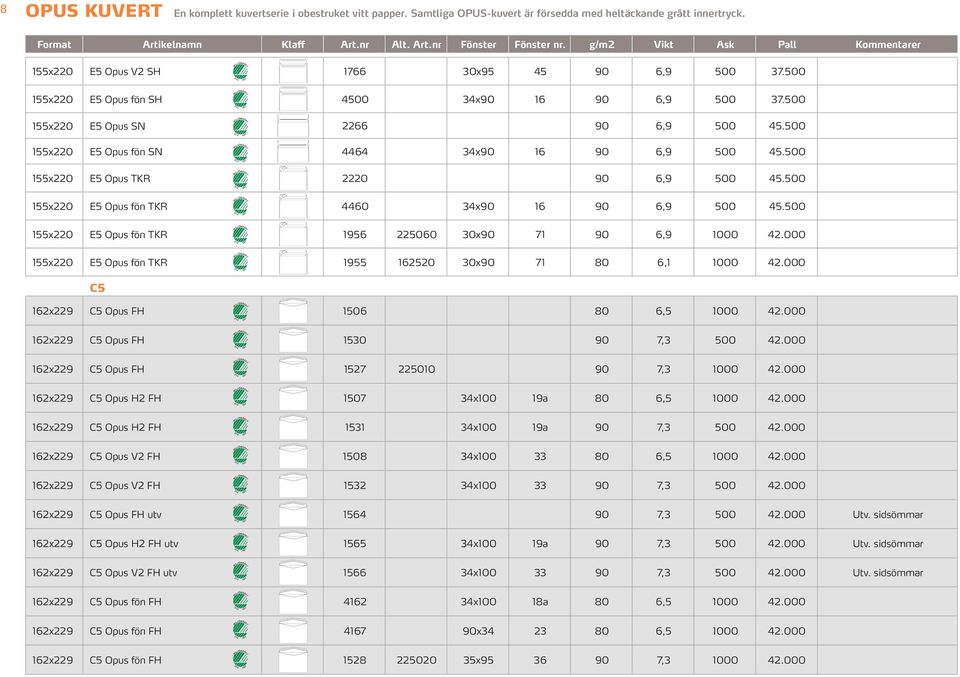Screen dimensions: 960x677
Task: Click the Swan ecolabel icon for article 1506
Action: [240, 311]
